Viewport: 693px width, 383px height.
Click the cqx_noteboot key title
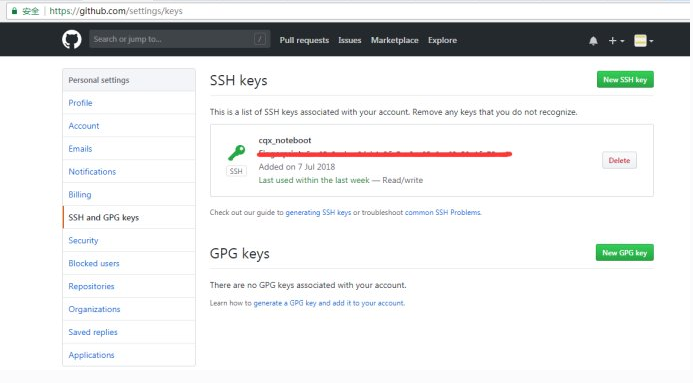pyautogui.click(x=285, y=140)
